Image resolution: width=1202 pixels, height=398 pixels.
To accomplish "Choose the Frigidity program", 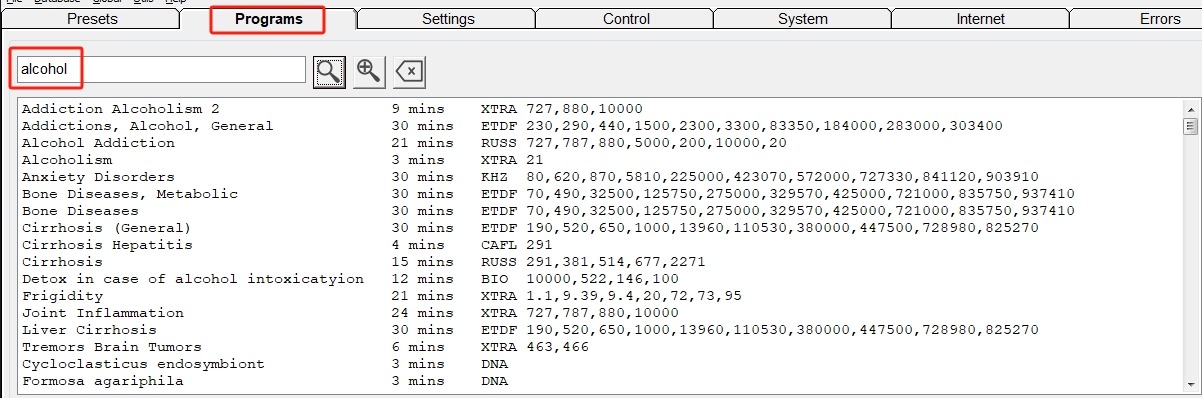I will tap(600, 296).
